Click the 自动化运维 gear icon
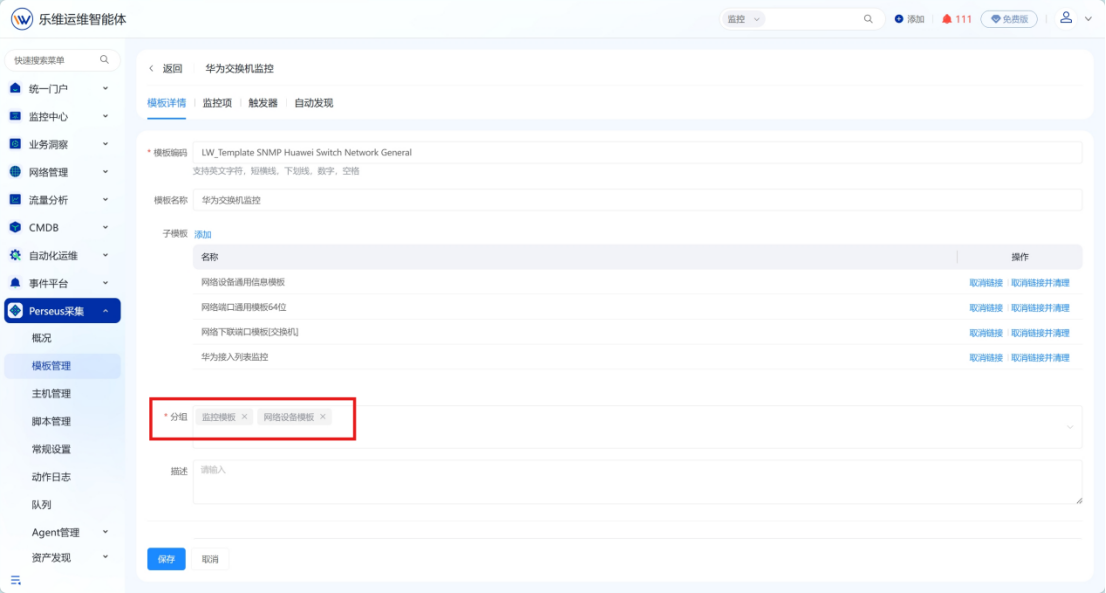Viewport: 1106px width, 593px height. coord(15,255)
